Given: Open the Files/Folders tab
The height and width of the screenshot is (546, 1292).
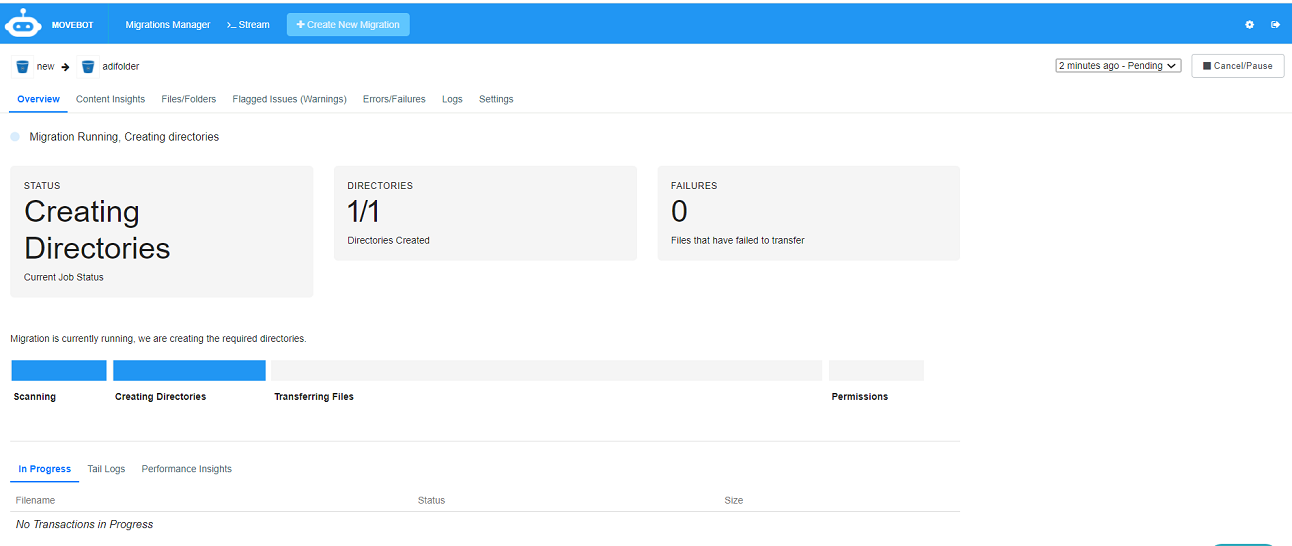Looking at the screenshot, I should (x=188, y=99).
